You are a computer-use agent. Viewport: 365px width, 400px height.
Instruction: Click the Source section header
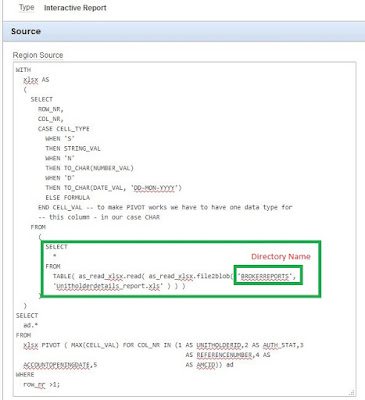coord(184,32)
